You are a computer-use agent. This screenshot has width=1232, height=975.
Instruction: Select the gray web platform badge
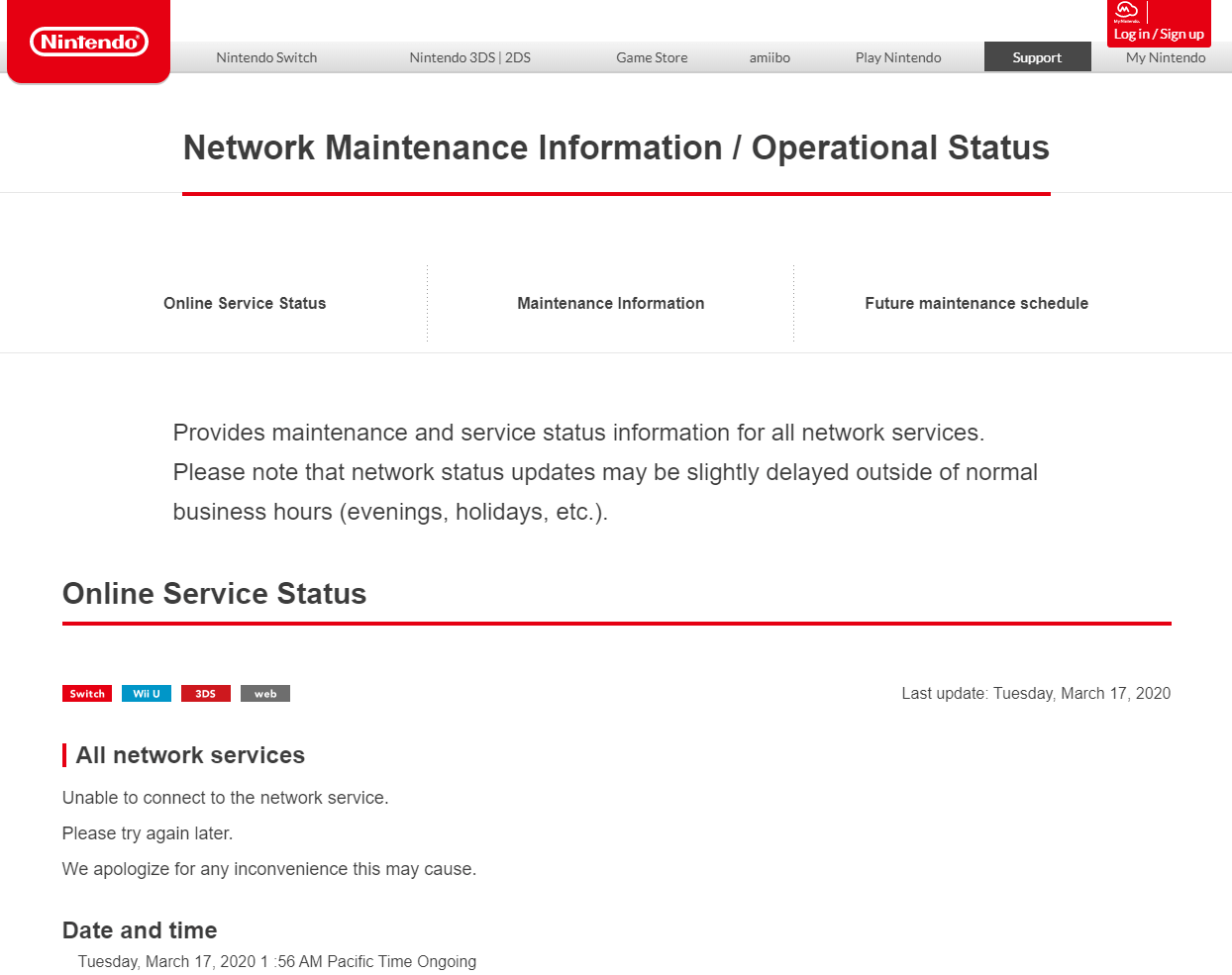(265, 694)
